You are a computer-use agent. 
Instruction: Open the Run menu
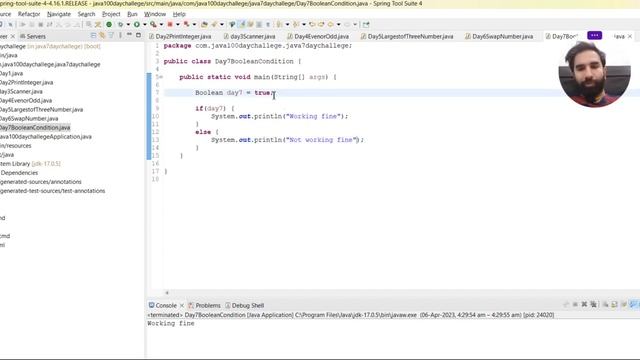click(132, 14)
